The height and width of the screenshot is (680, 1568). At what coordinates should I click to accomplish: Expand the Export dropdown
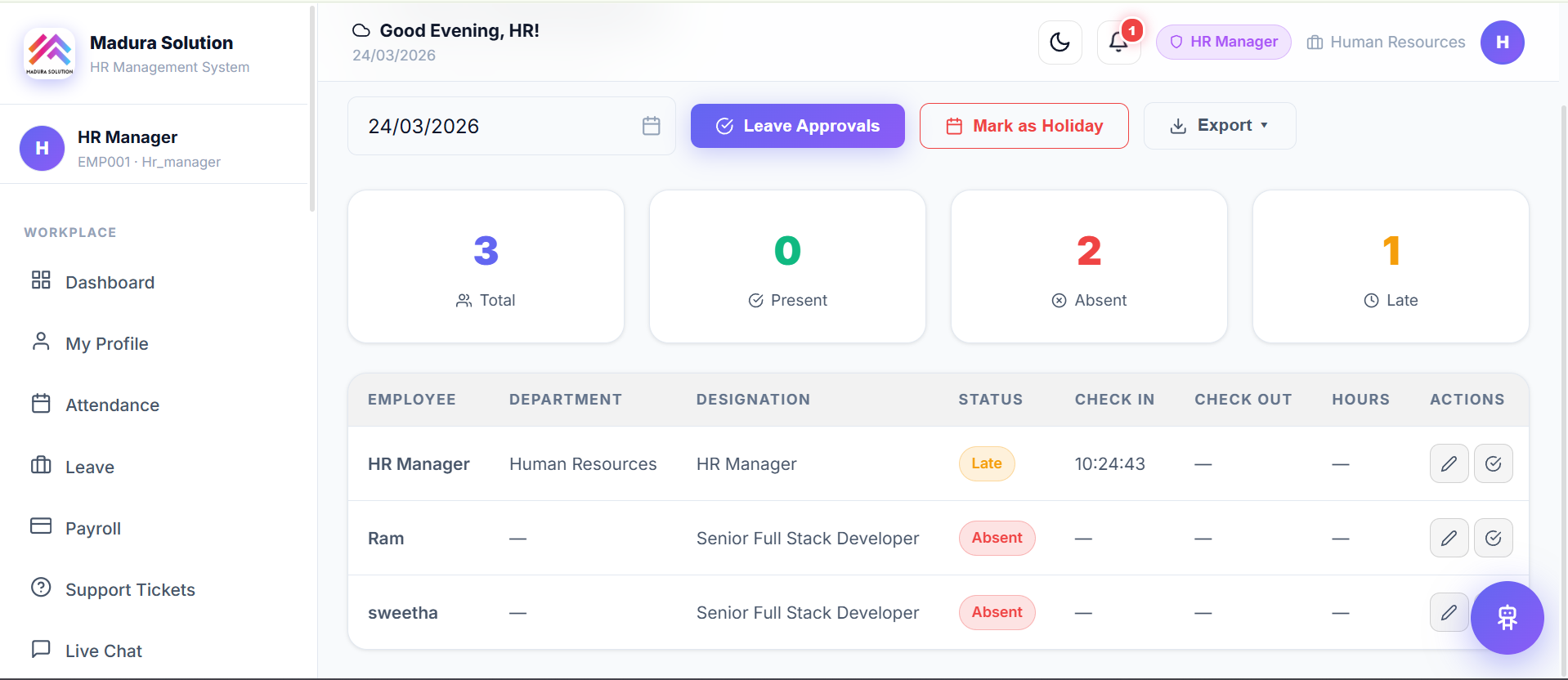tap(1219, 126)
